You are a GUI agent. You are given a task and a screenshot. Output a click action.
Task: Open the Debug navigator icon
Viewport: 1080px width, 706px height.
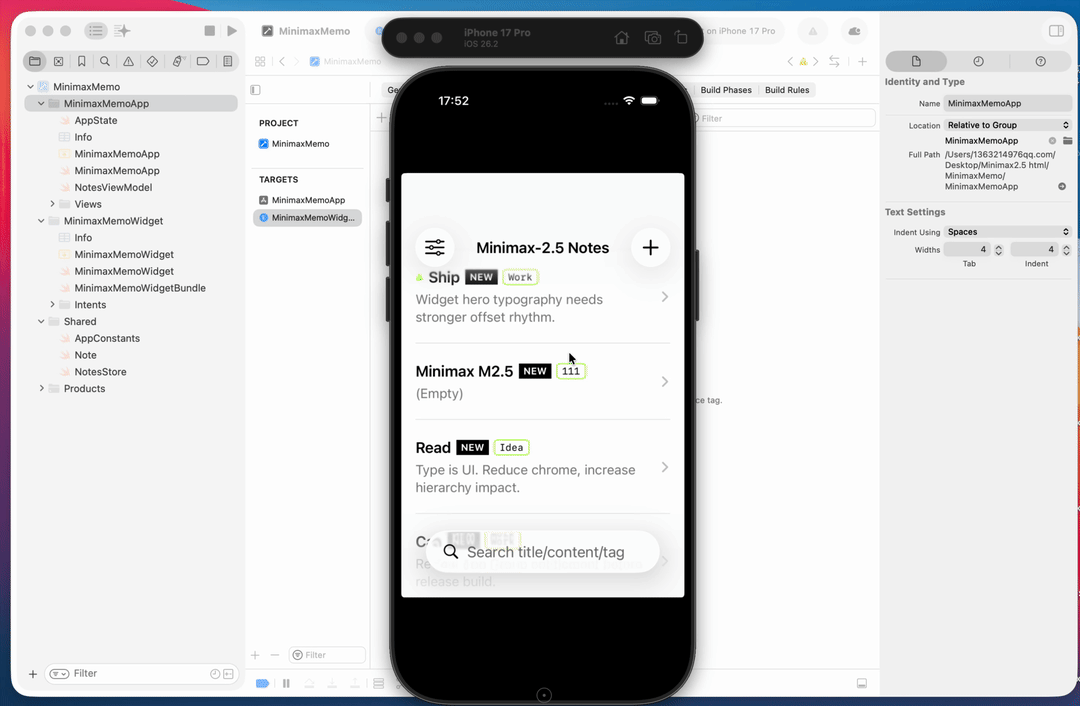[177, 61]
